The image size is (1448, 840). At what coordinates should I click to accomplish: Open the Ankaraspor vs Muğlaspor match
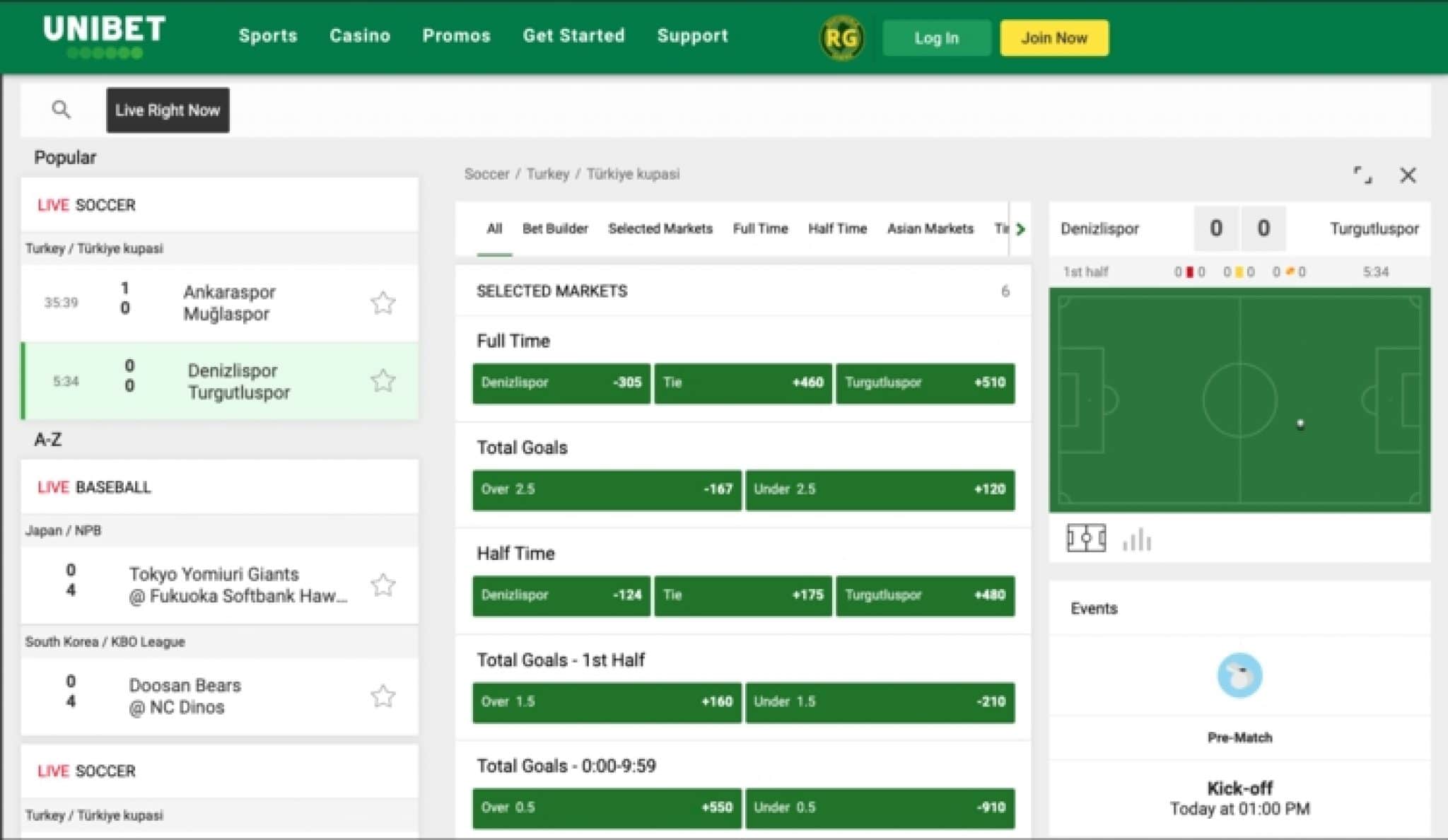point(219,303)
